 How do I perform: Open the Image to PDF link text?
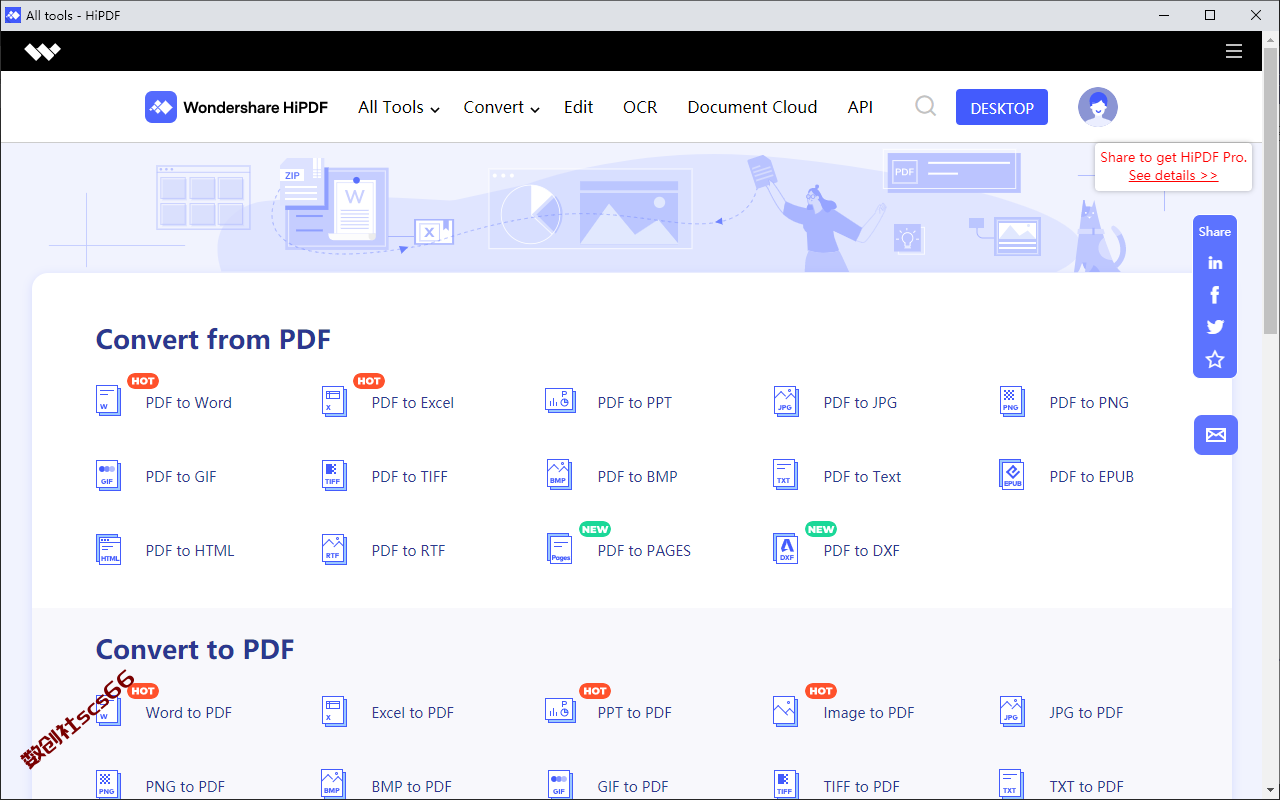coord(869,712)
